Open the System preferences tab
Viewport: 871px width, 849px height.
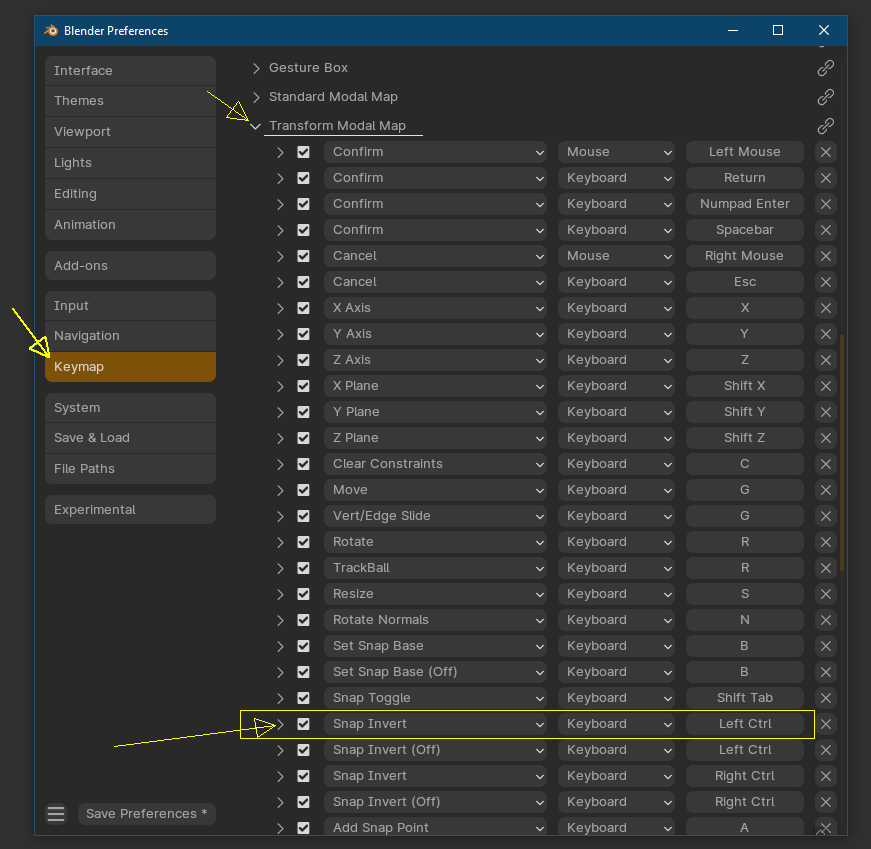[131, 408]
